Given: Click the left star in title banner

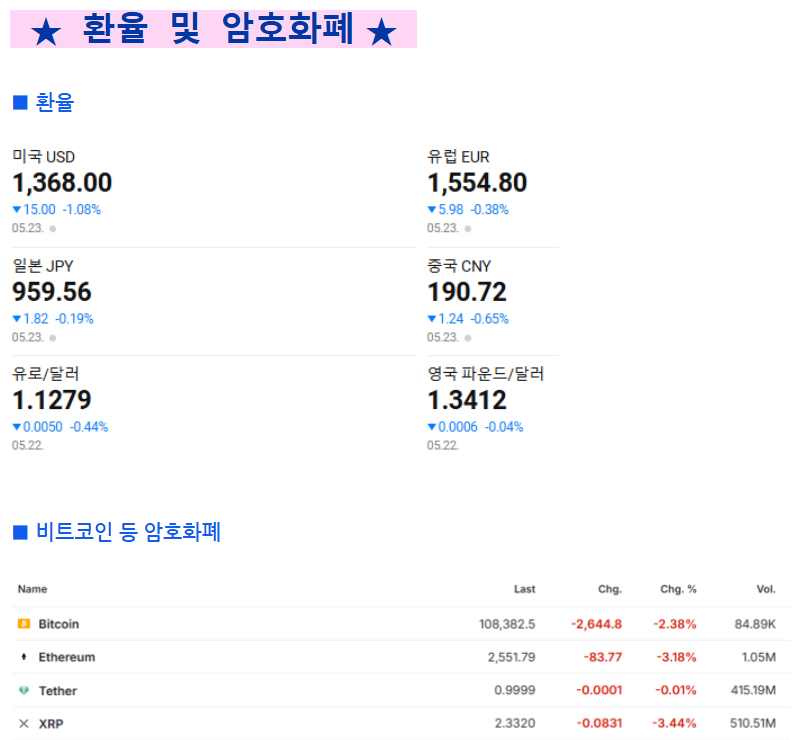Looking at the screenshot, I should point(46,32).
